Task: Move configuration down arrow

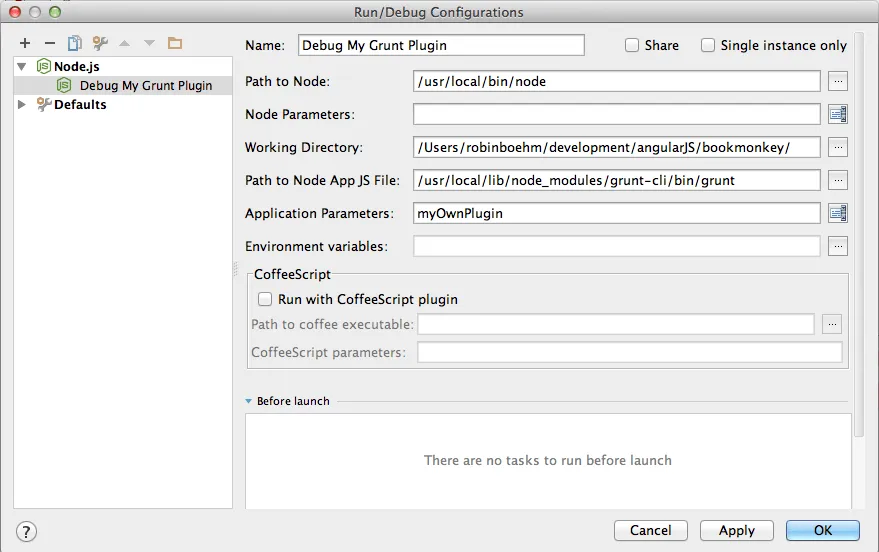Action: pos(149,43)
